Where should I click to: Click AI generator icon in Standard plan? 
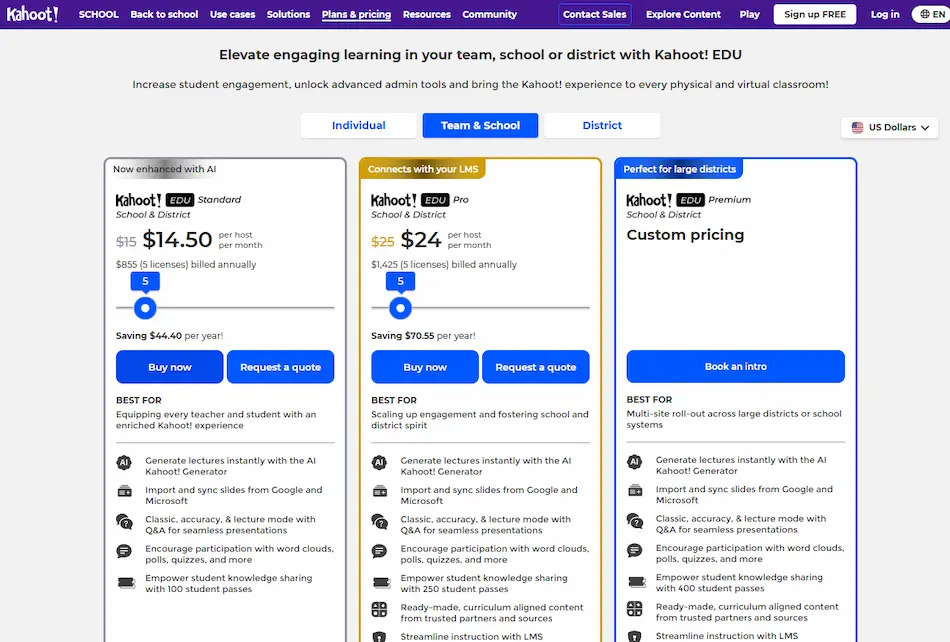point(124,463)
